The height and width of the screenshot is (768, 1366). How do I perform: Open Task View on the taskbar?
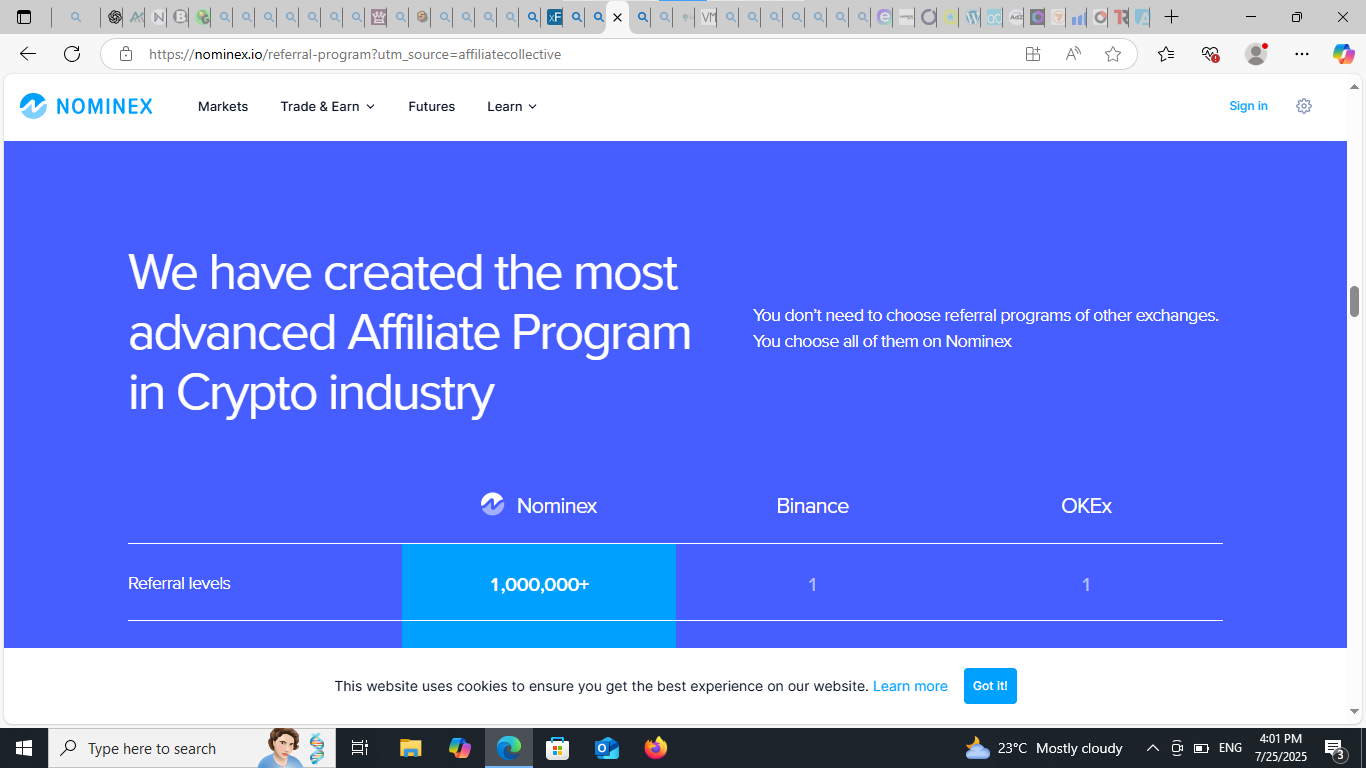pyautogui.click(x=360, y=748)
